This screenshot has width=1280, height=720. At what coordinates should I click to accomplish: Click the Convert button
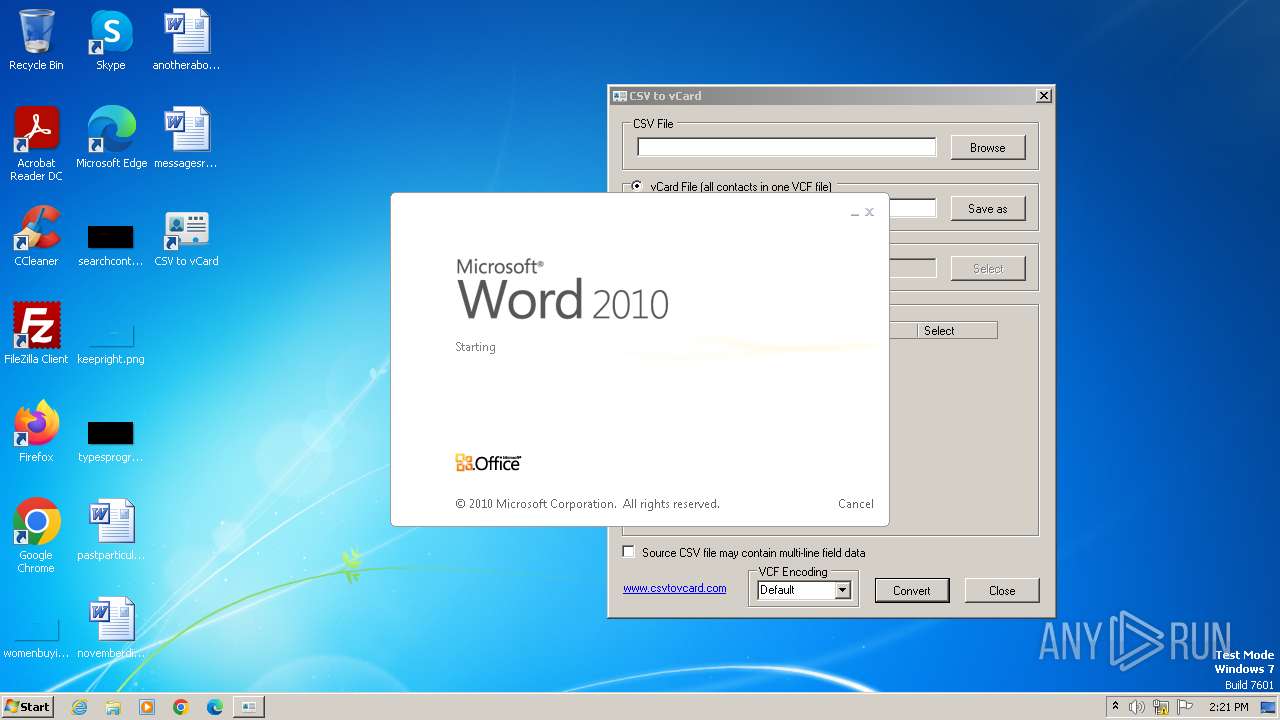coord(911,590)
